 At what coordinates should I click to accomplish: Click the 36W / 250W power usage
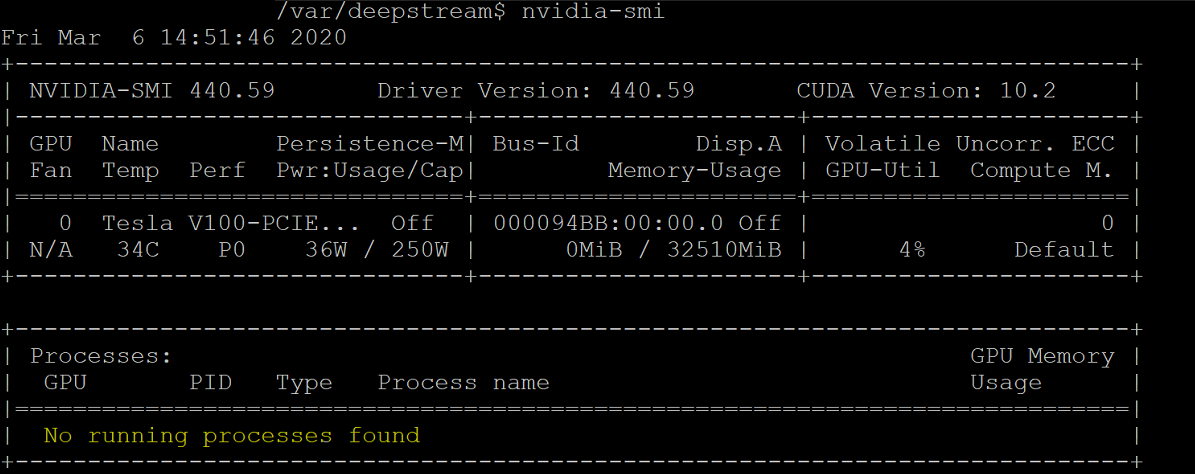(x=376, y=250)
